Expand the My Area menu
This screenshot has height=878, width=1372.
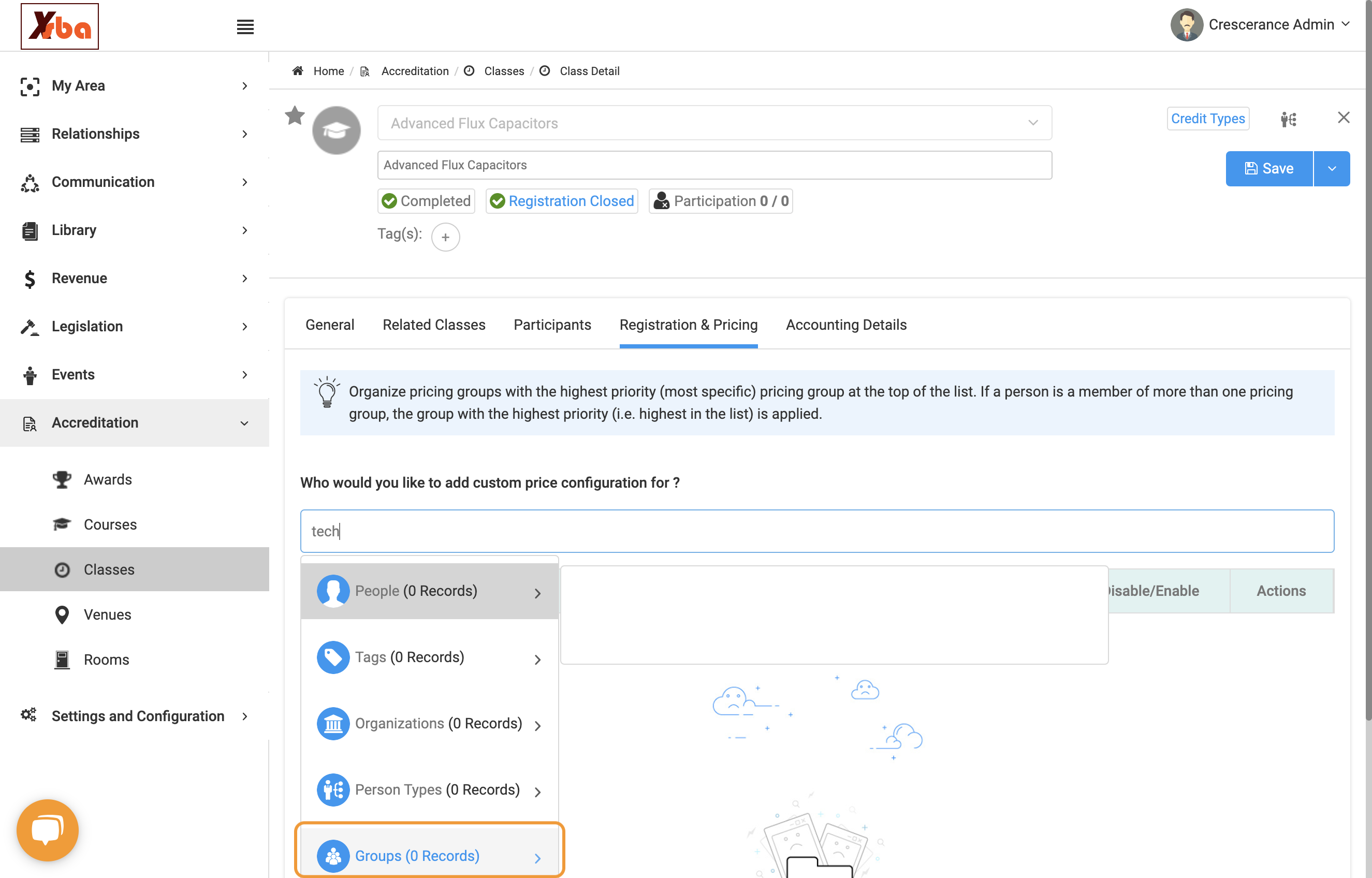pos(135,85)
